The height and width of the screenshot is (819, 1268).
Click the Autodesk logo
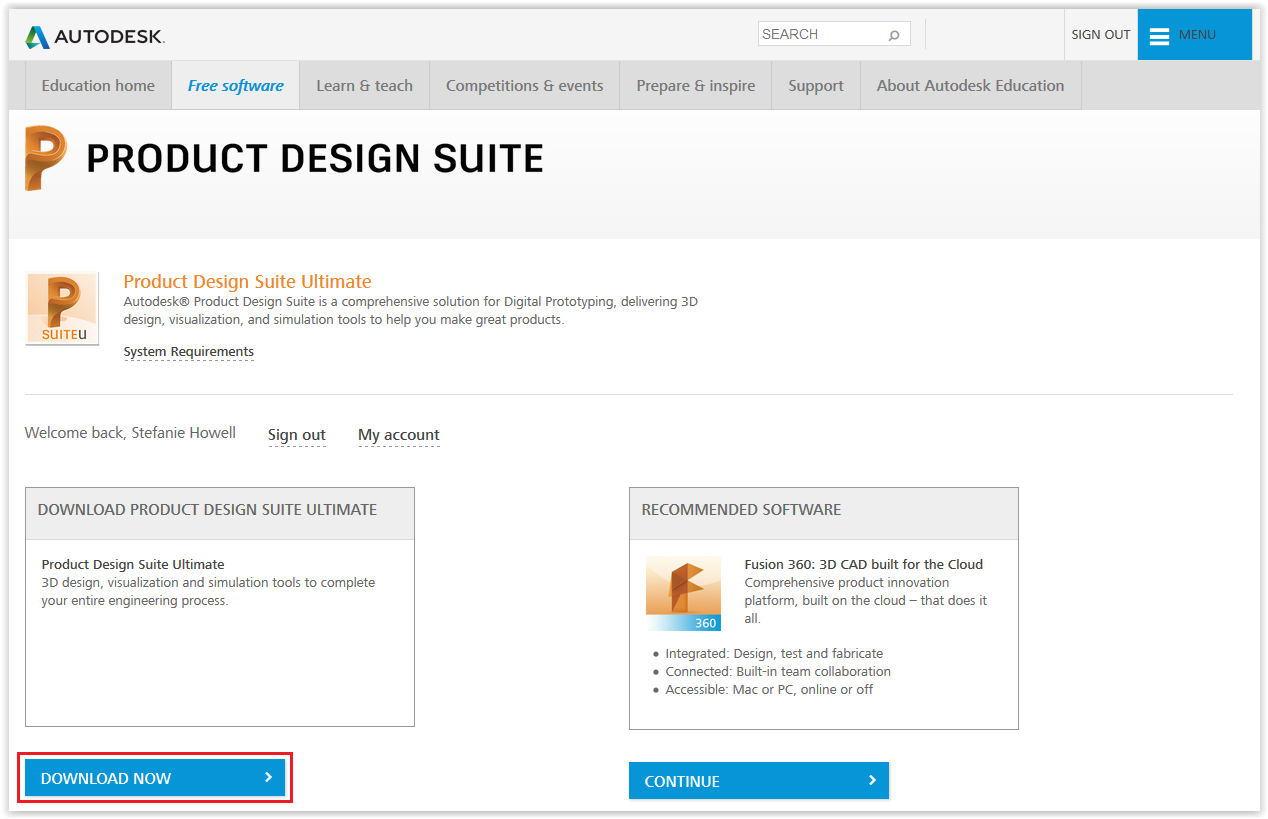(95, 37)
